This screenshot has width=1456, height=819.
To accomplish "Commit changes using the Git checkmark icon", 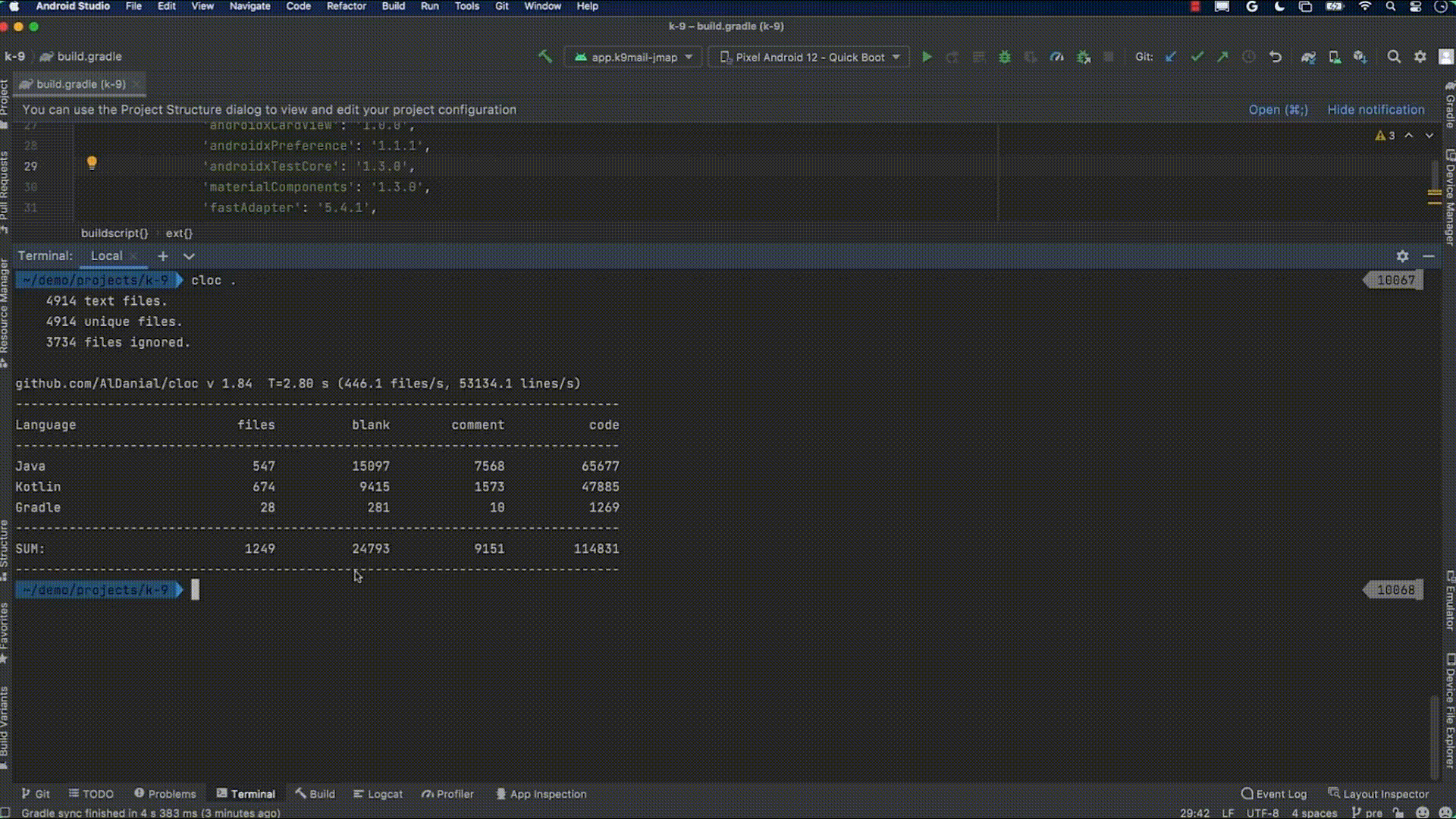I will (1197, 56).
